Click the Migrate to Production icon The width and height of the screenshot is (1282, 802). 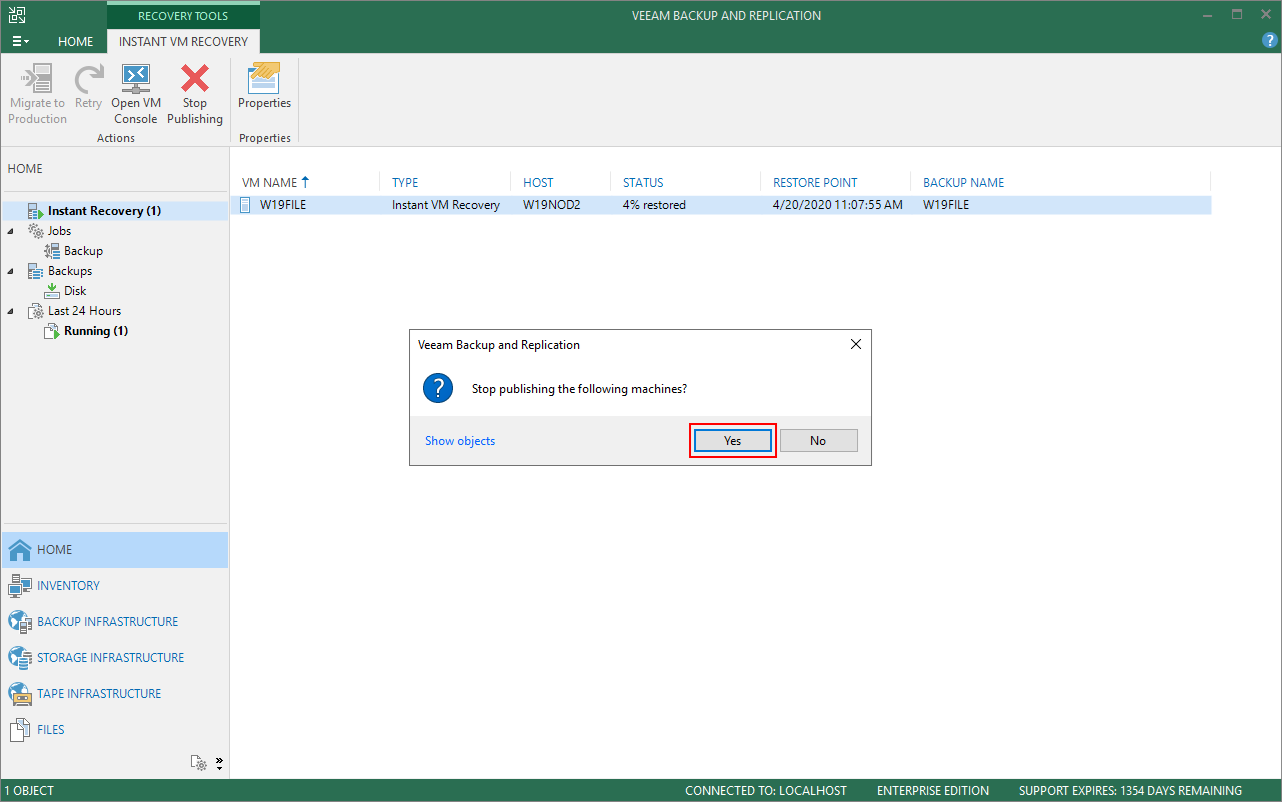[x=37, y=78]
